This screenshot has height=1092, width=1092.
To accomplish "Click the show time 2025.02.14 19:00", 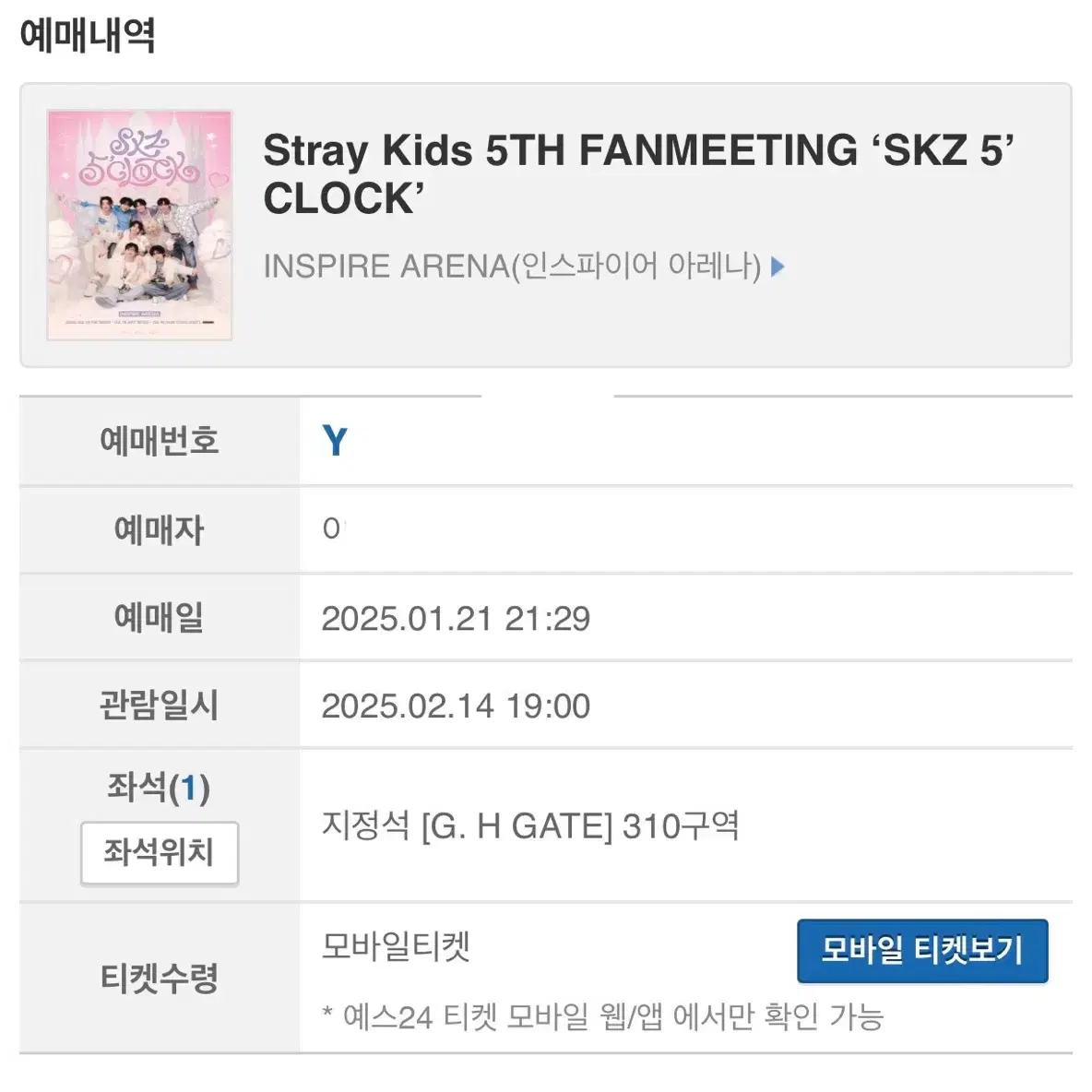I will (x=456, y=706).
